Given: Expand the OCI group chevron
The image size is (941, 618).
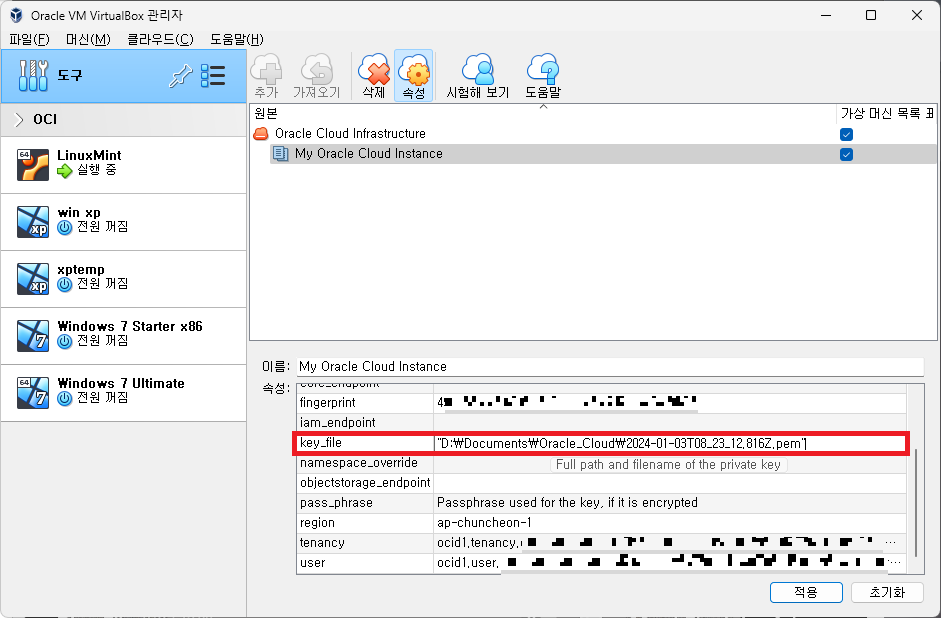Looking at the screenshot, I should click(19, 119).
